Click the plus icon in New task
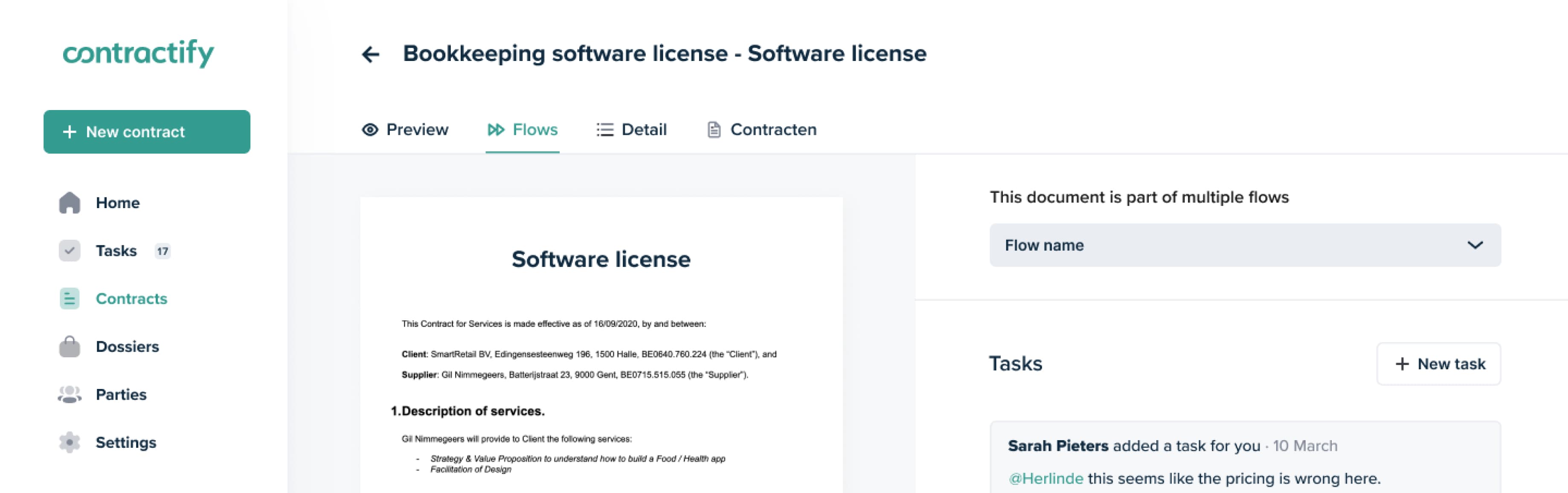The image size is (1568, 493). pos(1402,364)
